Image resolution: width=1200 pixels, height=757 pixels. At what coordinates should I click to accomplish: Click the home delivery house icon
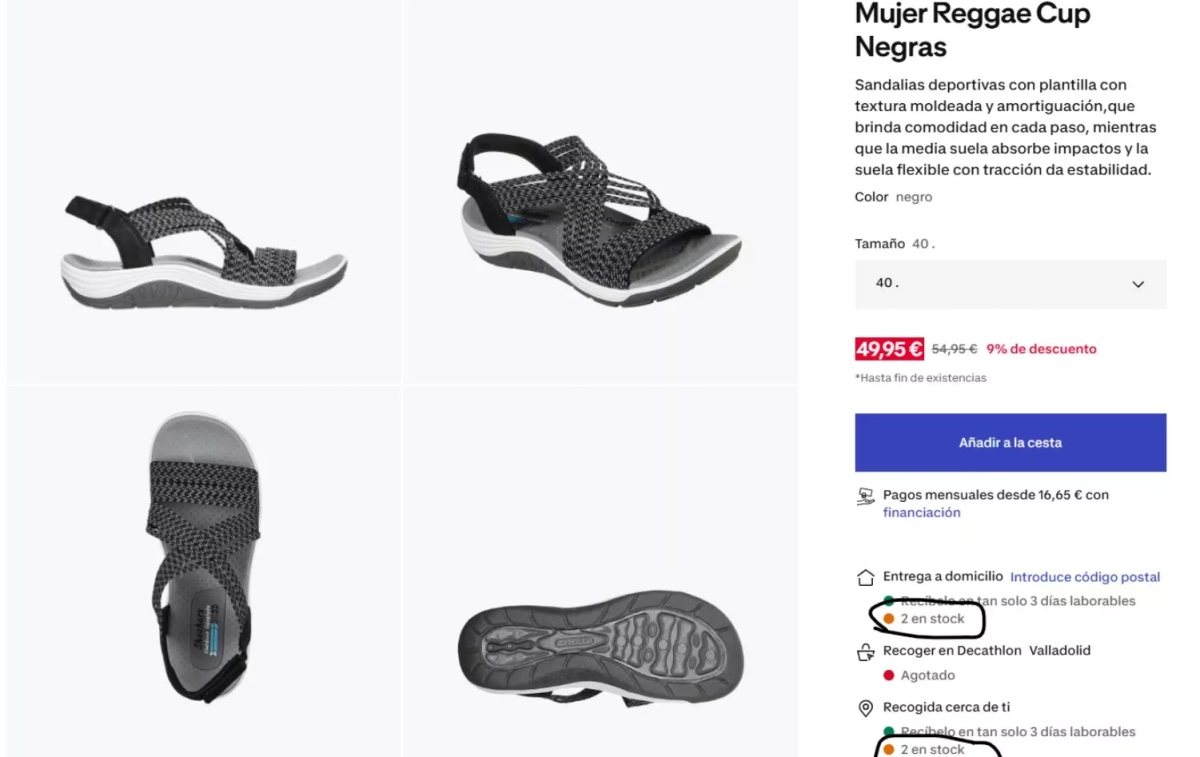[866, 578]
